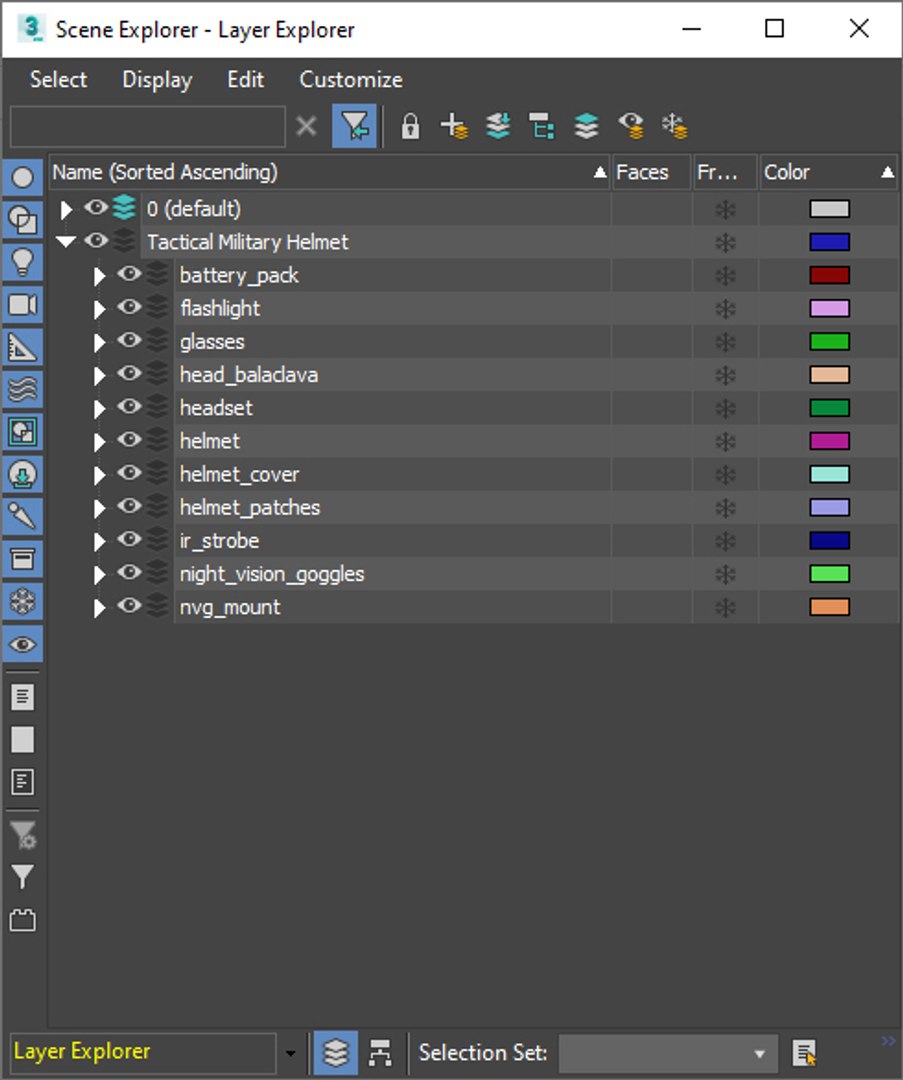Click the Hide All Layers toolbar icon
Viewport: 903px width, 1080px height.
pyautogui.click(x=630, y=127)
